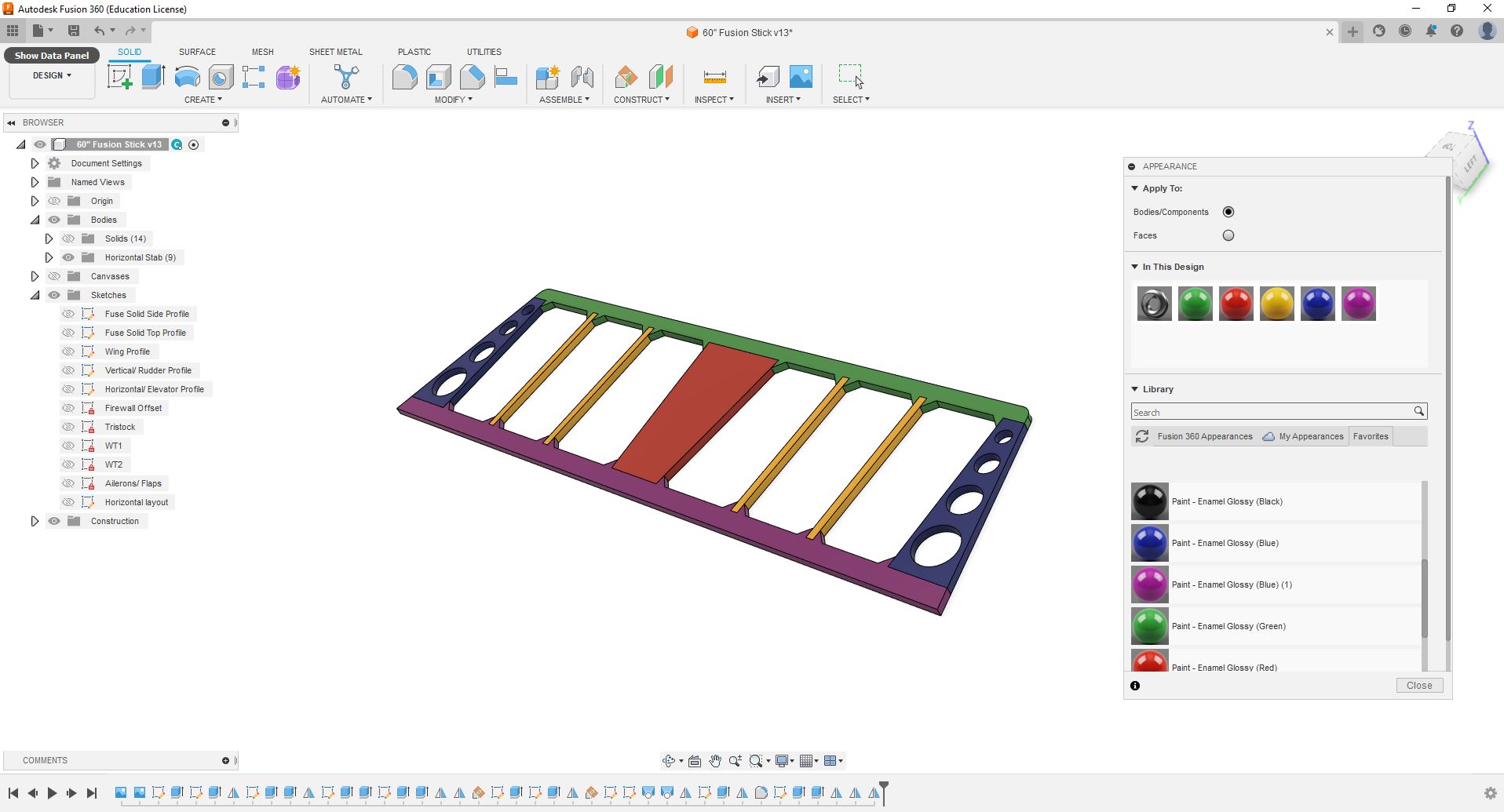Click the New Component assemble icon
Viewport: 1504px width, 812px height.
pos(547,77)
